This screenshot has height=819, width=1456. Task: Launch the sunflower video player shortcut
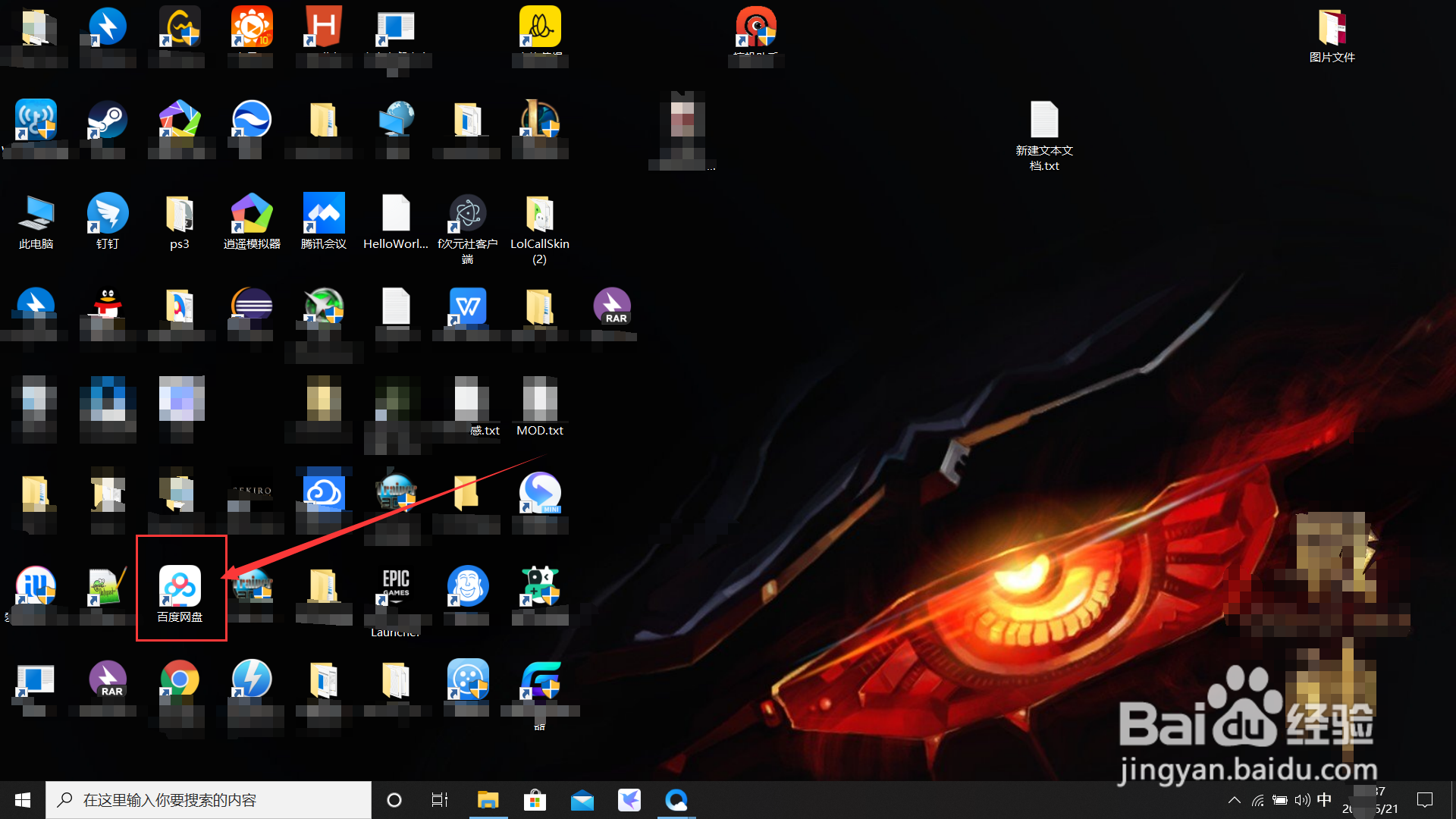pyautogui.click(x=252, y=27)
